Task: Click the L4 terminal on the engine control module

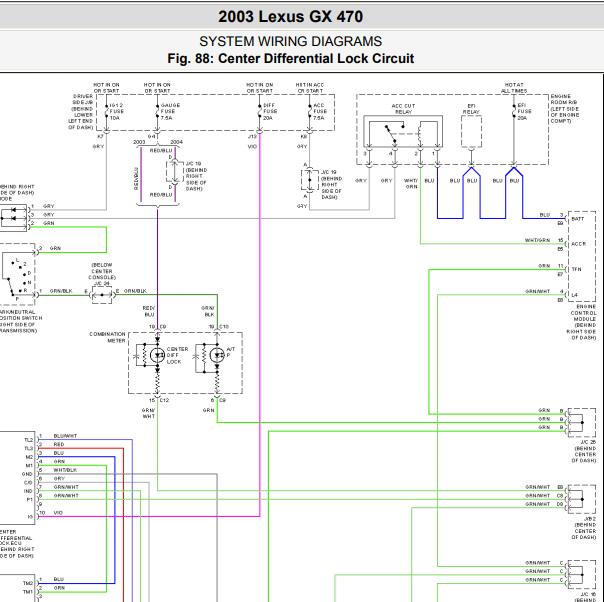Action: click(x=574, y=295)
